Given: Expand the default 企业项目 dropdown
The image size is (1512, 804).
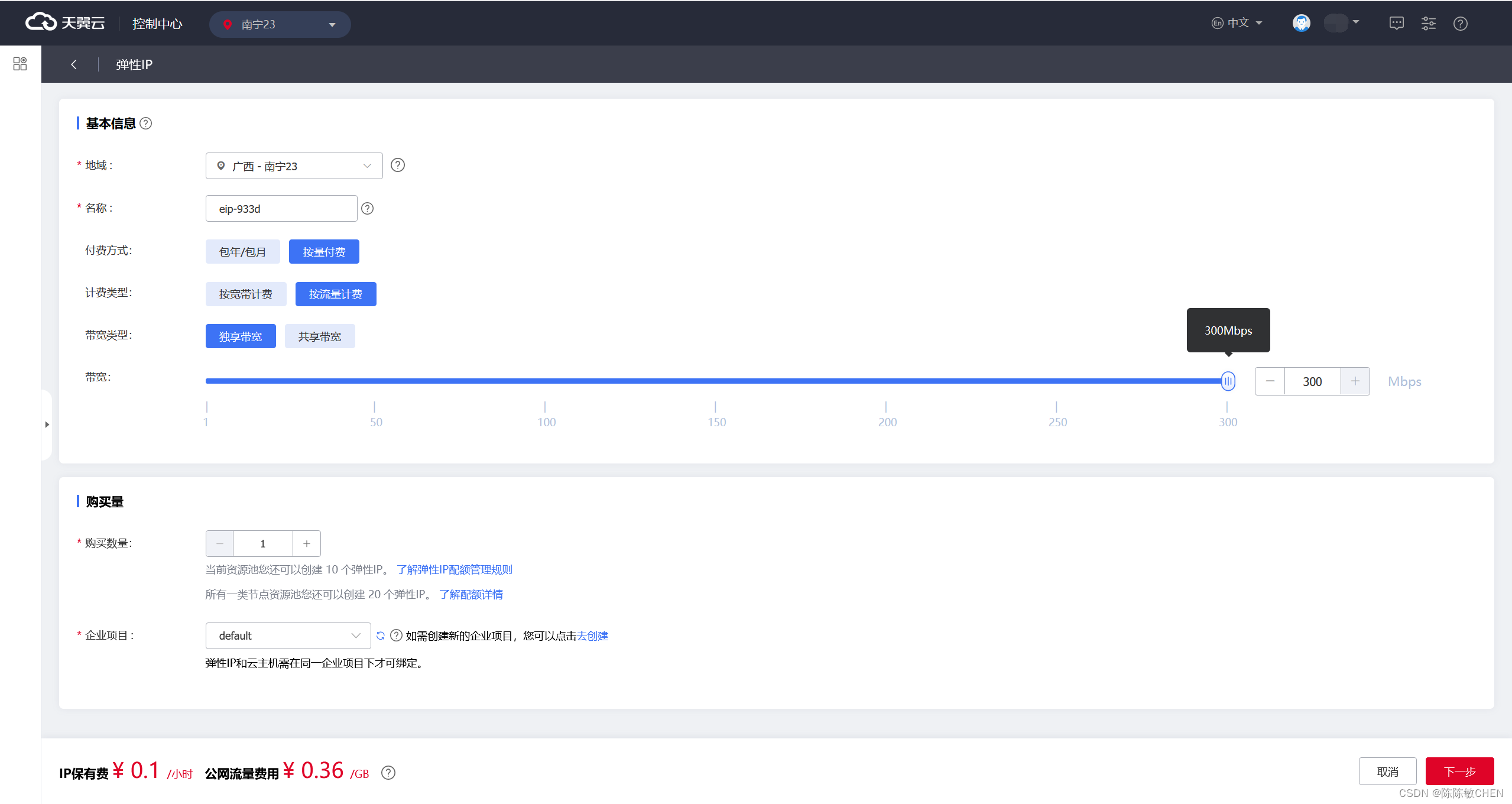Looking at the screenshot, I should 288,636.
